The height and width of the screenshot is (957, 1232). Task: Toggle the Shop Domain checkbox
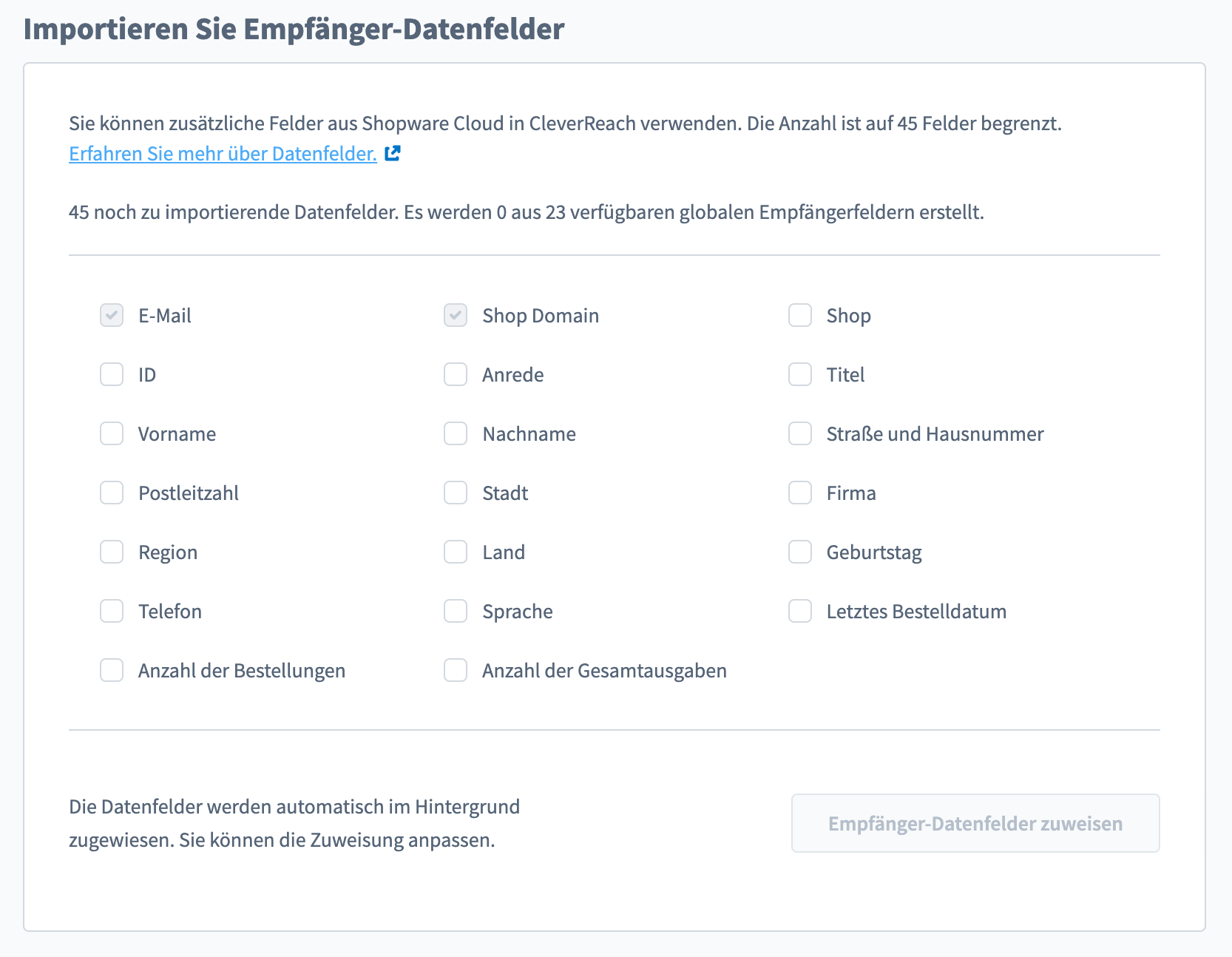[x=456, y=315]
